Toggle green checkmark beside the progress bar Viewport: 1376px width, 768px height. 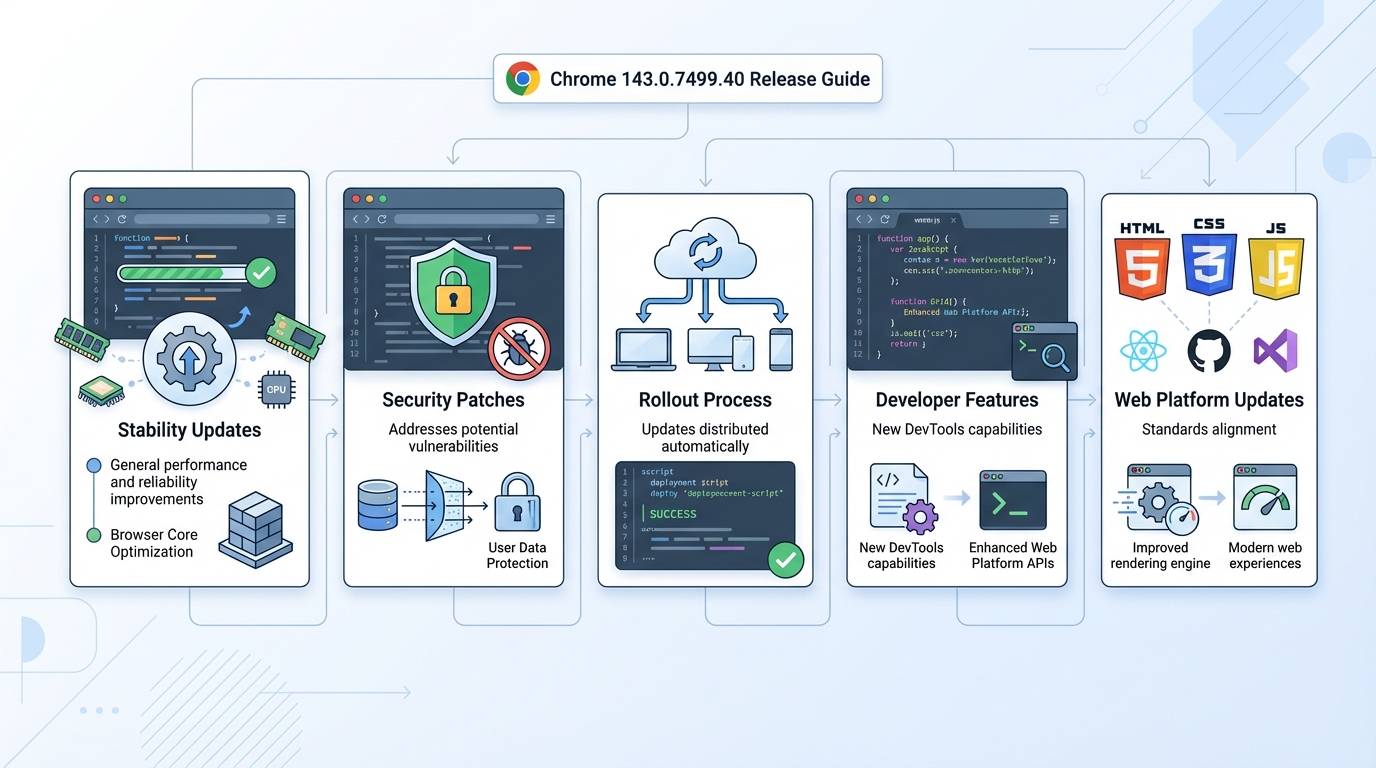pyautogui.click(x=260, y=272)
